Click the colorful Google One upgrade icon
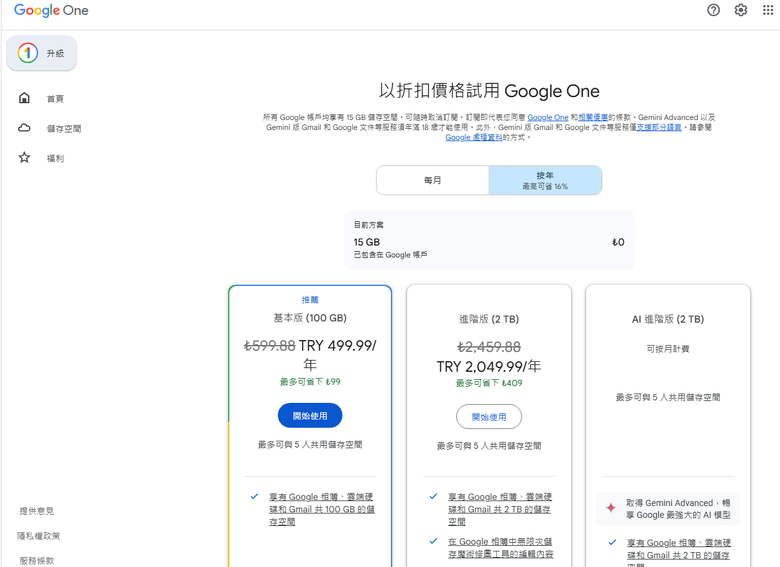 click(x=28, y=53)
